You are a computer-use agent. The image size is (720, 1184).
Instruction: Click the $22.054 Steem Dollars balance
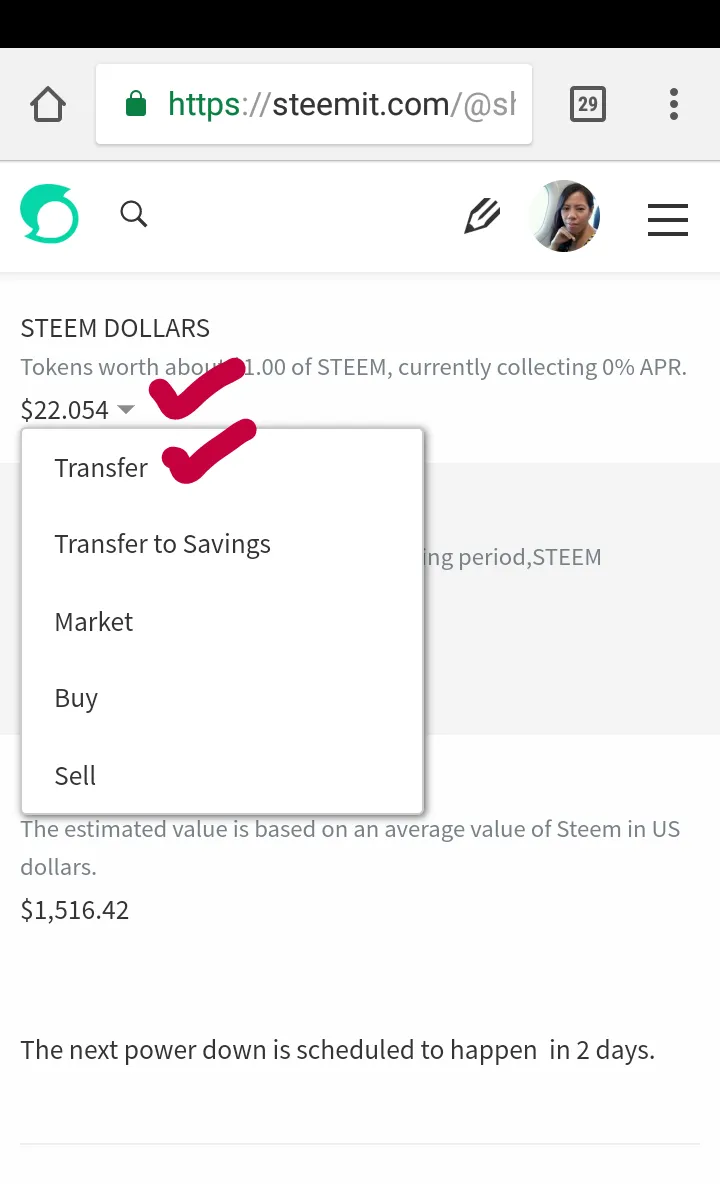click(65, 409)
